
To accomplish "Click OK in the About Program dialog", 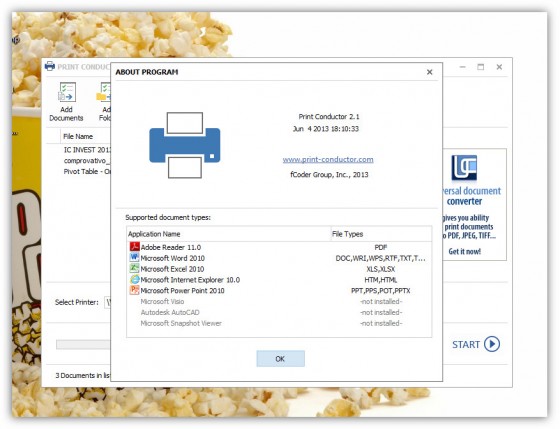I will coord(280,359).
